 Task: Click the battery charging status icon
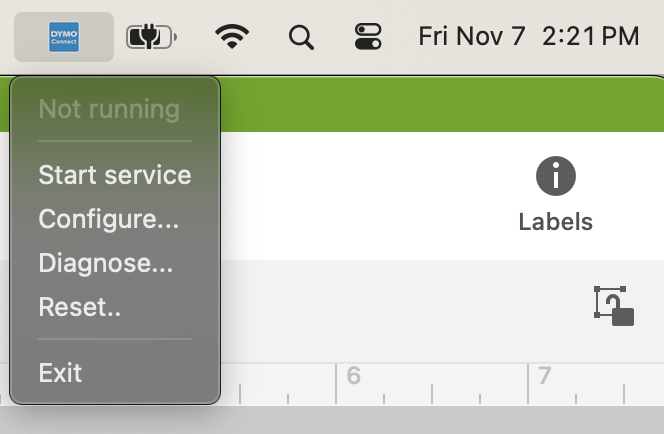coord(150,37)
